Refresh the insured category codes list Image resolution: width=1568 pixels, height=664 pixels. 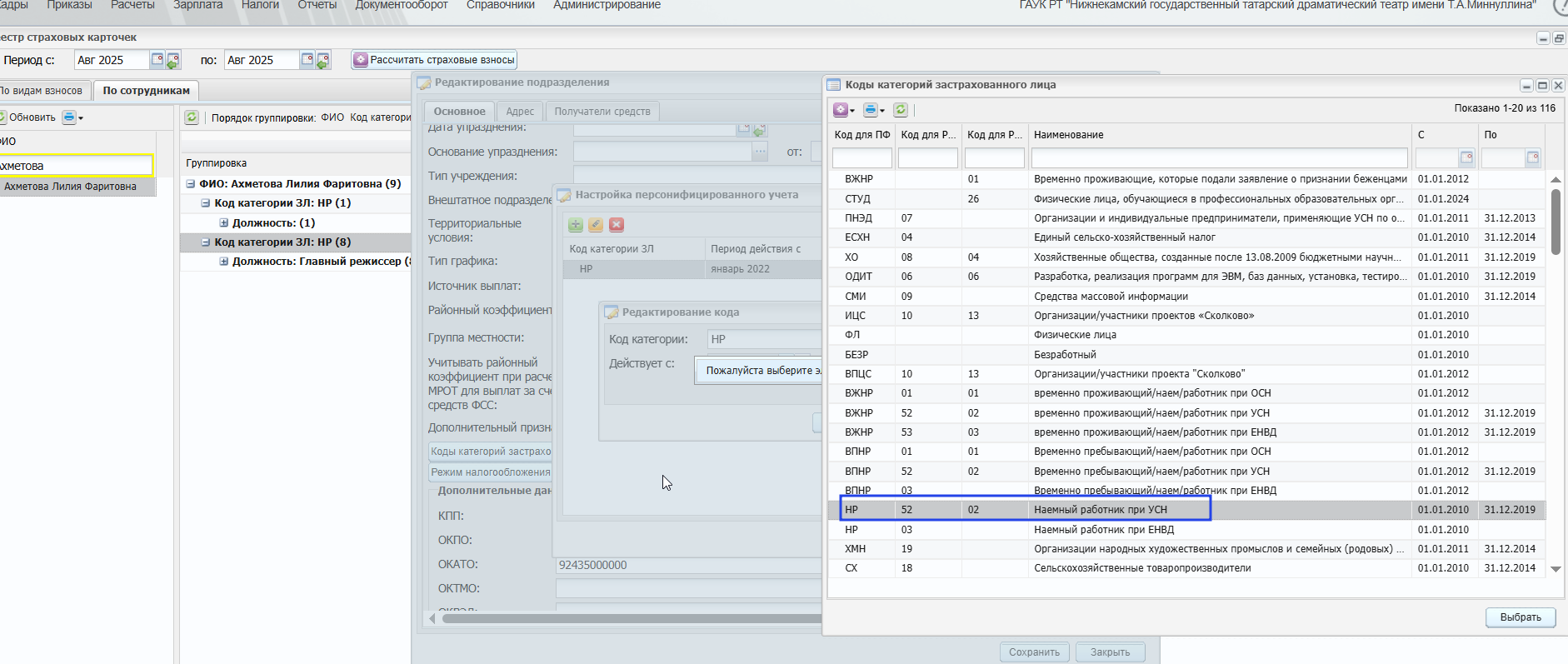[x=901, y=110]
